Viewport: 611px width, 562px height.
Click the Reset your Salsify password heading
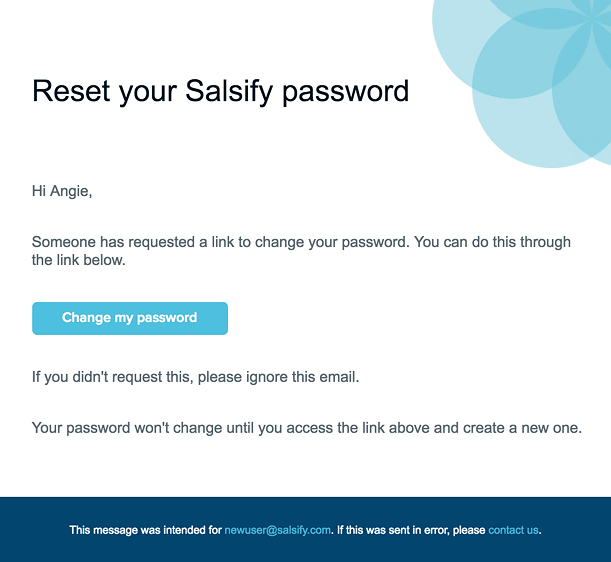pos(221,92)
